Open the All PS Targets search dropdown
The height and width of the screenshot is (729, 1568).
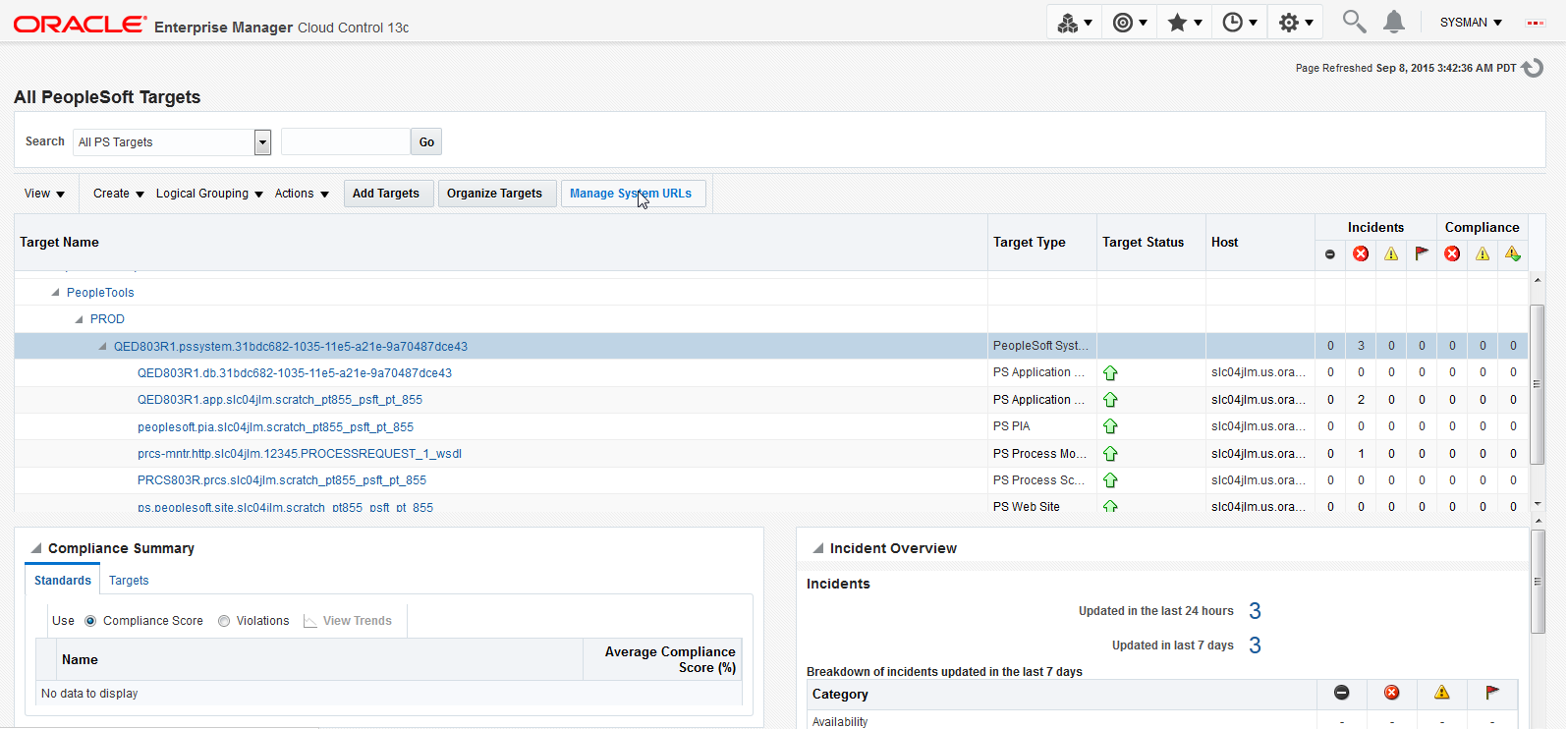[x=262, y=142]
